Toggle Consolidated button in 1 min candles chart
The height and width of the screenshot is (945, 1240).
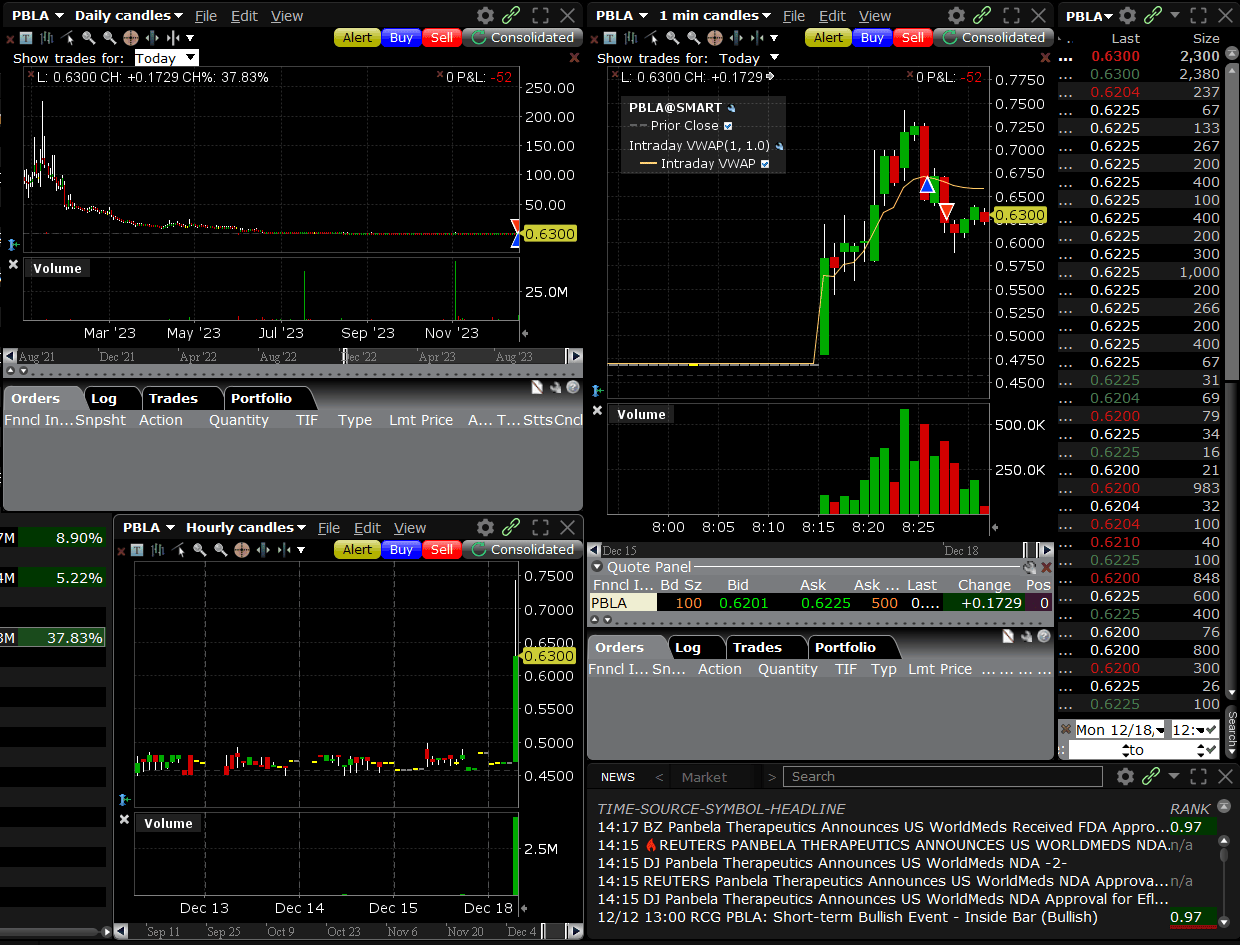pyautogui.click(x=992, y=38)
